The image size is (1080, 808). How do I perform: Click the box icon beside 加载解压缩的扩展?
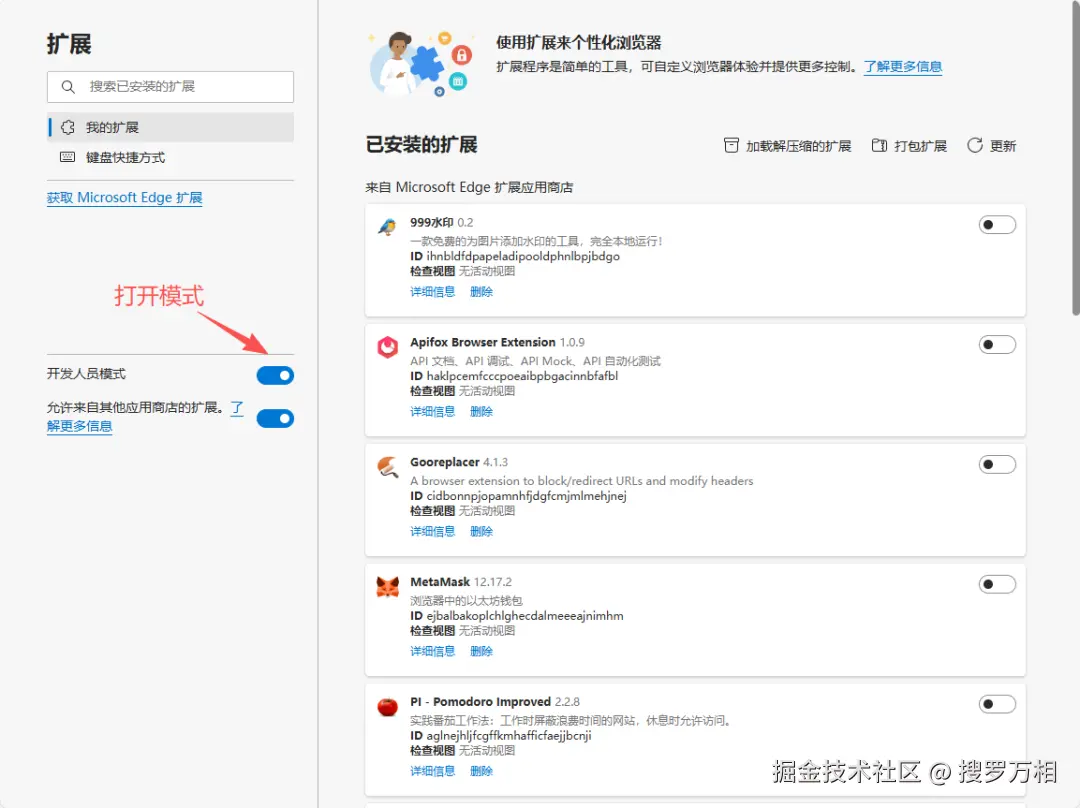click(731, 145)
